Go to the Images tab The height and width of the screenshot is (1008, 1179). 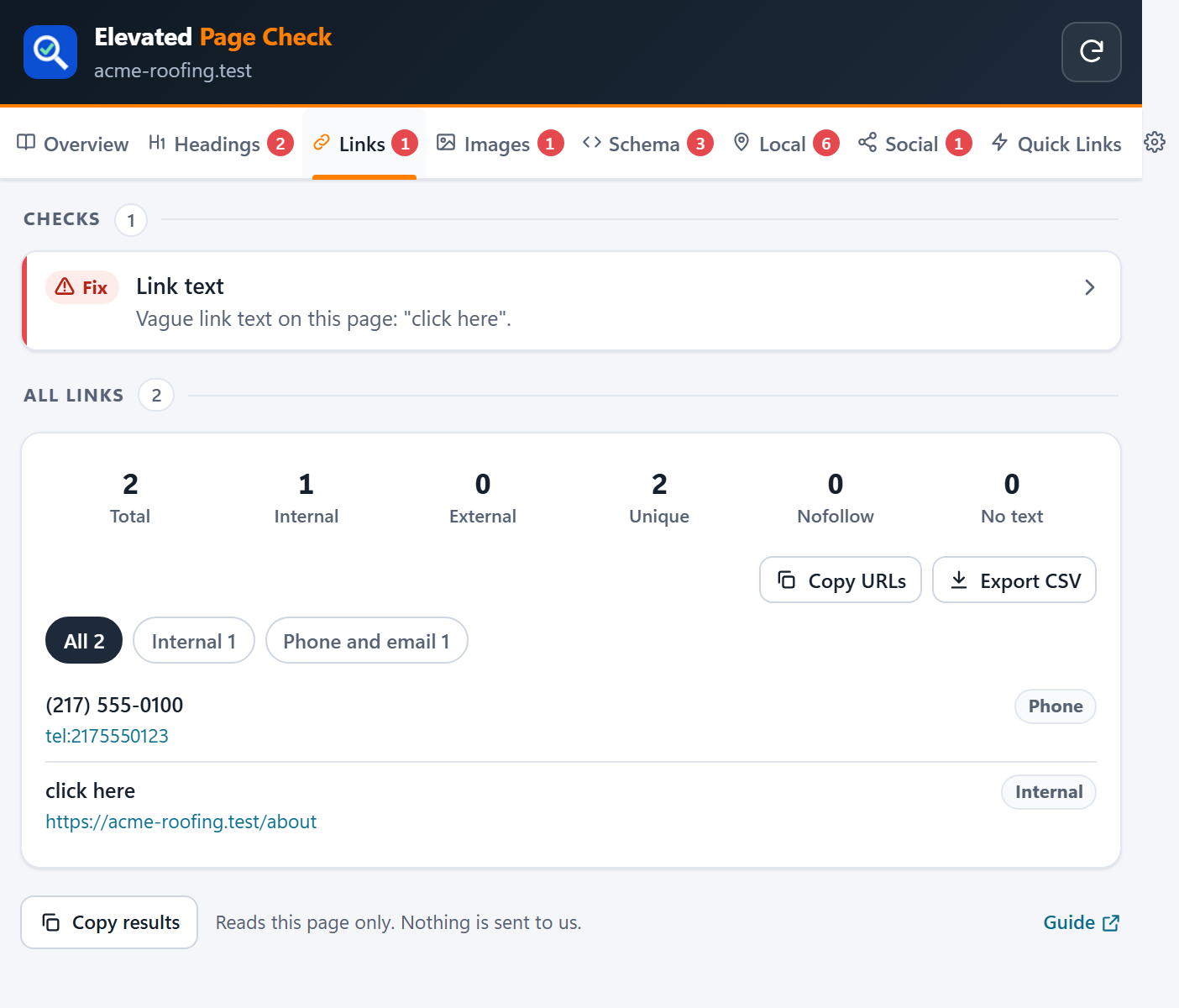500,144
